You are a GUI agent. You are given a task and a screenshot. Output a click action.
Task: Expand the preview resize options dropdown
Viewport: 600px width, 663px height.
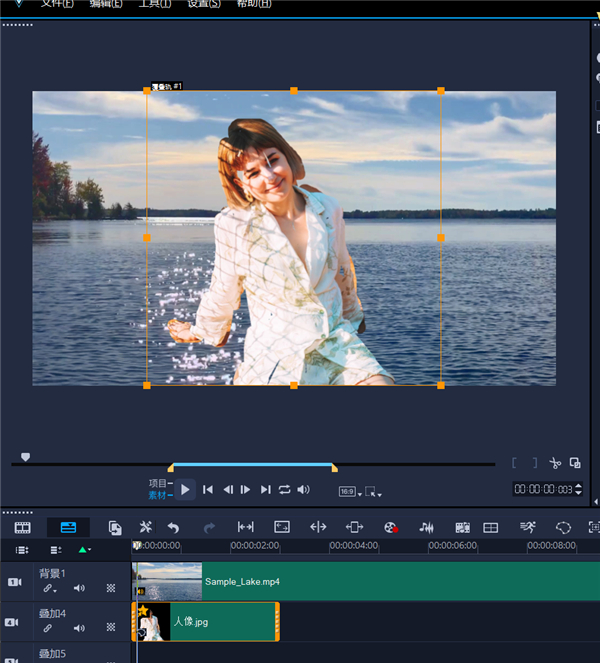point(374,491)
